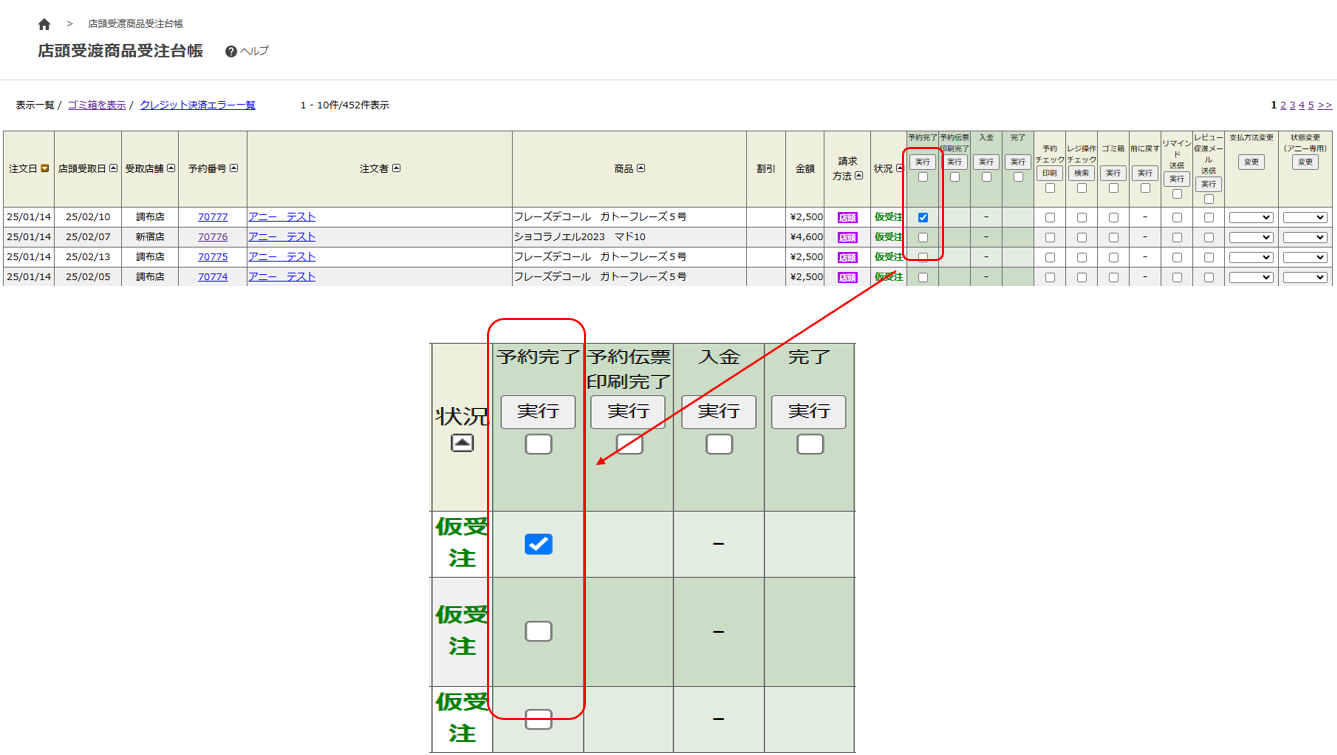The width and height of the screenshot is (1337, 755).
Task: Open 状態変更 dropdown for order 70777
Action: pos(1305,217)
